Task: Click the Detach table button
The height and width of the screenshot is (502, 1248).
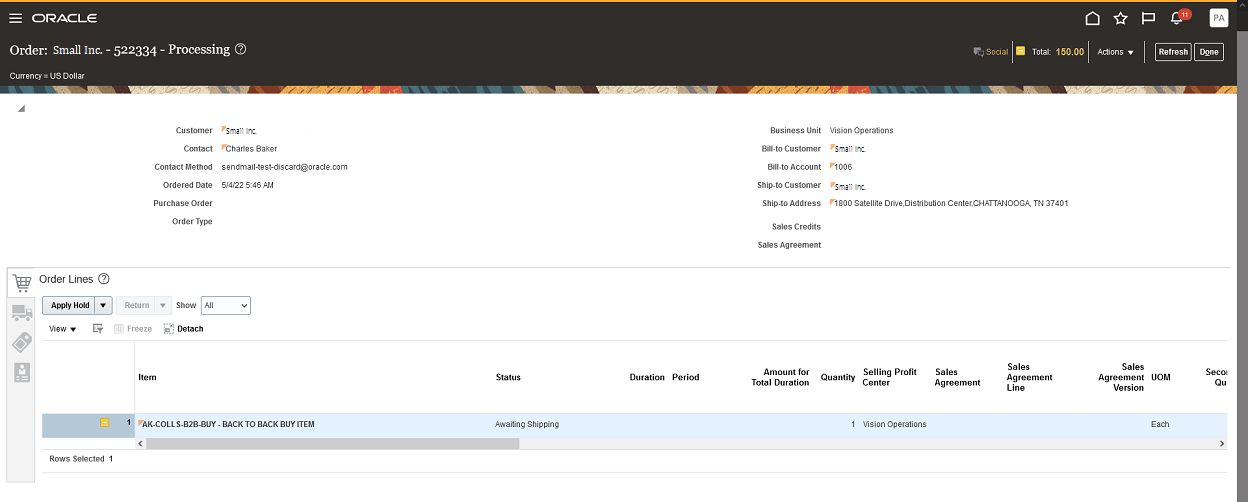Action: (183, 328)
